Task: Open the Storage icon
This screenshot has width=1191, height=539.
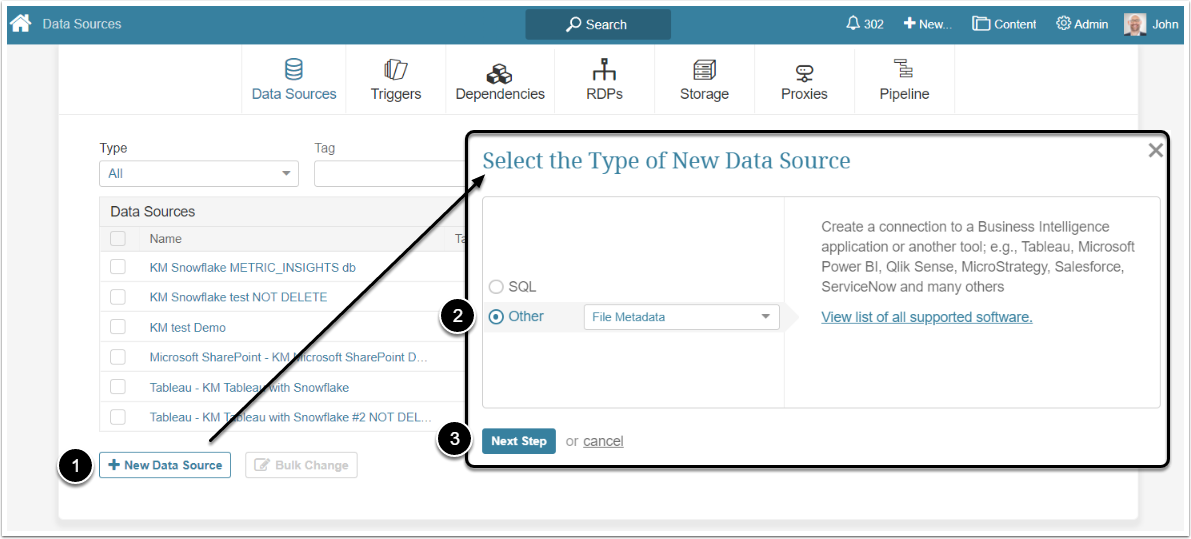Action: pos(704,70)
